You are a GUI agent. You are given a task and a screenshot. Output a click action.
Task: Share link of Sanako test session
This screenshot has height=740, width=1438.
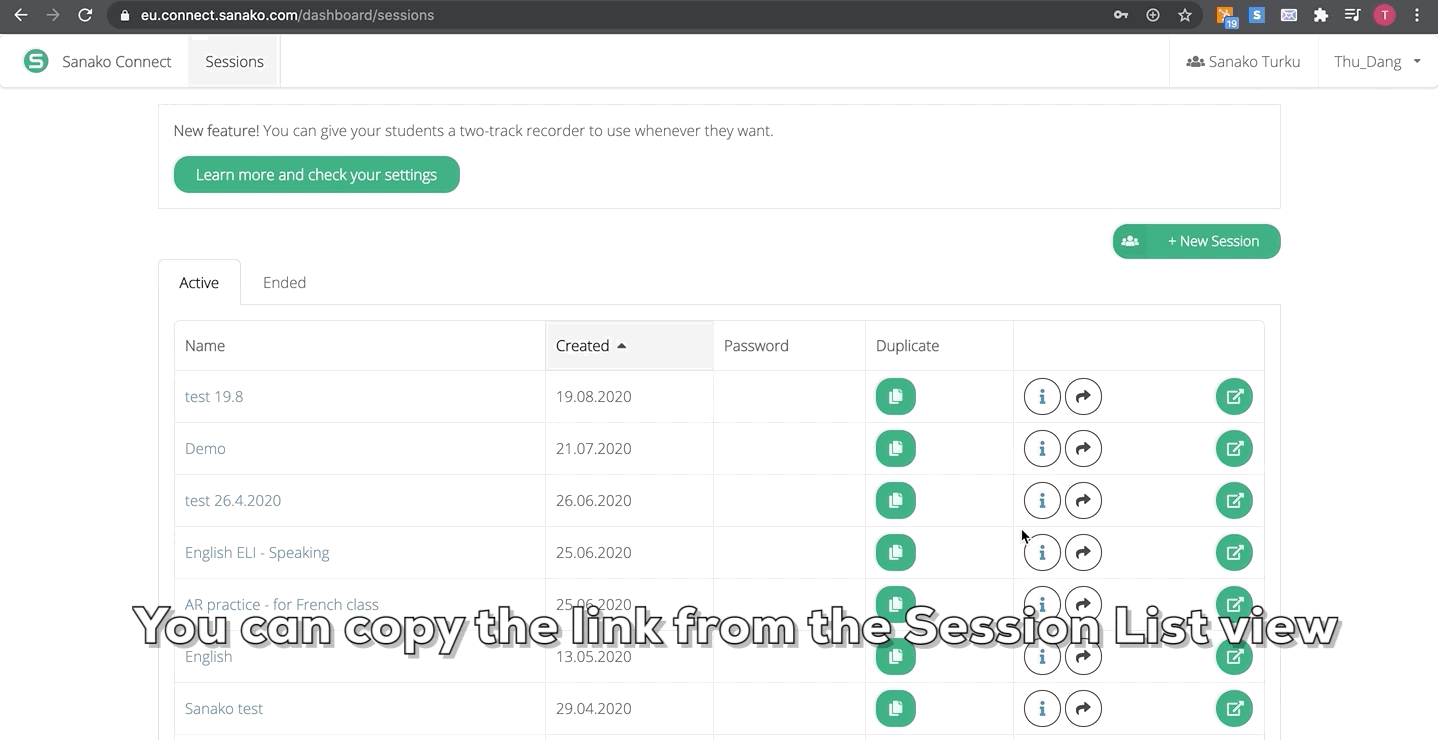[x=1083, y=708]
